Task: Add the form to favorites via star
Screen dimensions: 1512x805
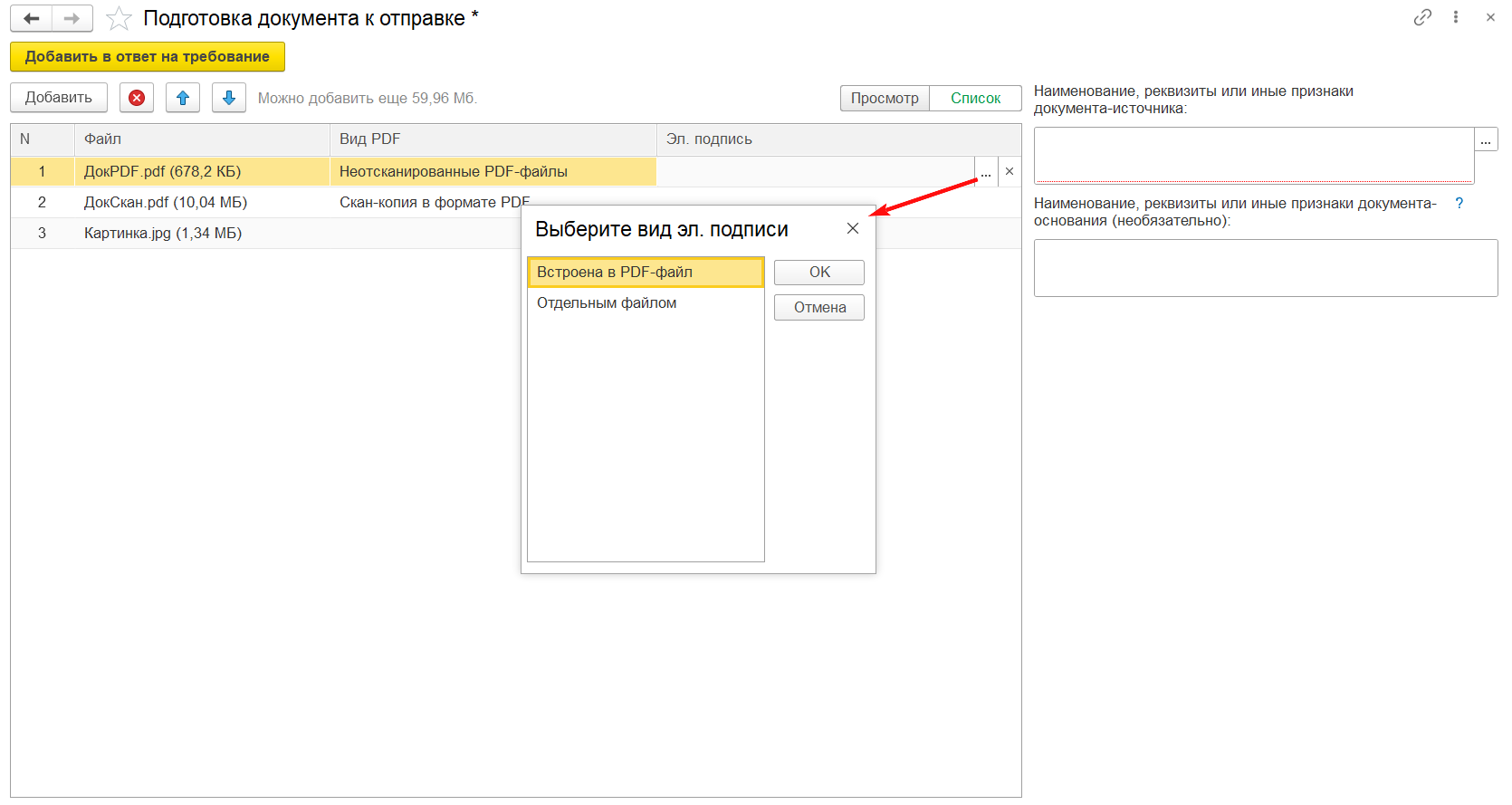Action: point(119,18)
